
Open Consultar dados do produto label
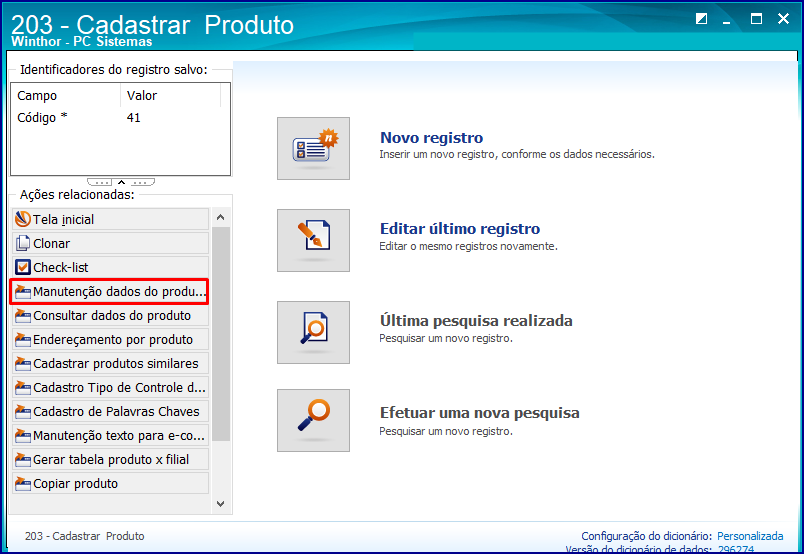point(112,316)
